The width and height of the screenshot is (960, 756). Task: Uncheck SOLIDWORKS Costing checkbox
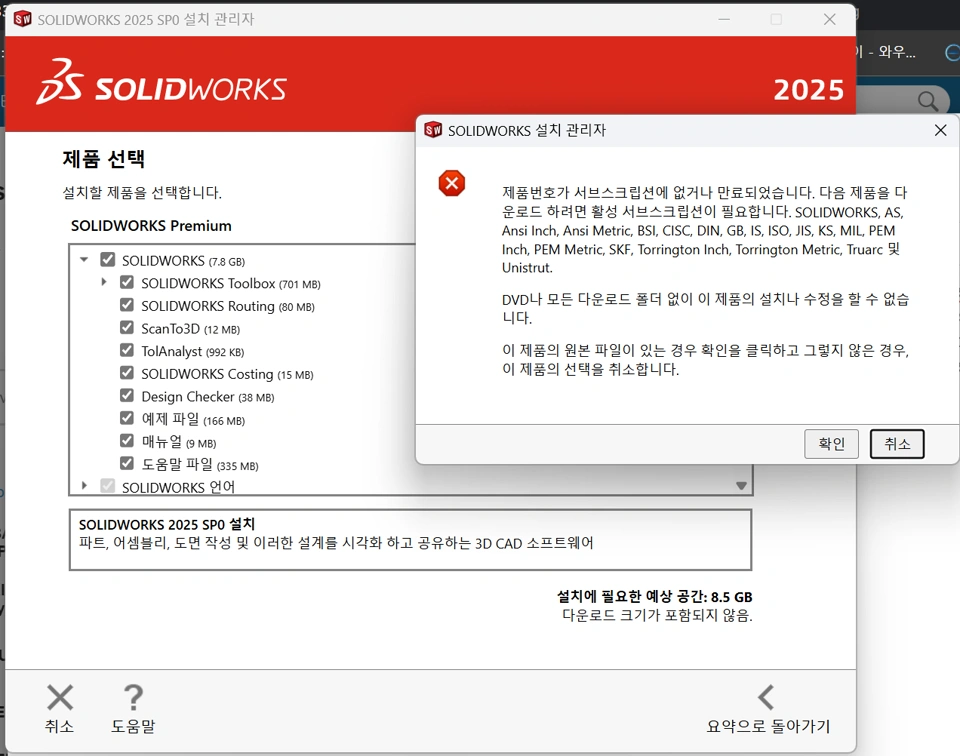click(127, 373)
